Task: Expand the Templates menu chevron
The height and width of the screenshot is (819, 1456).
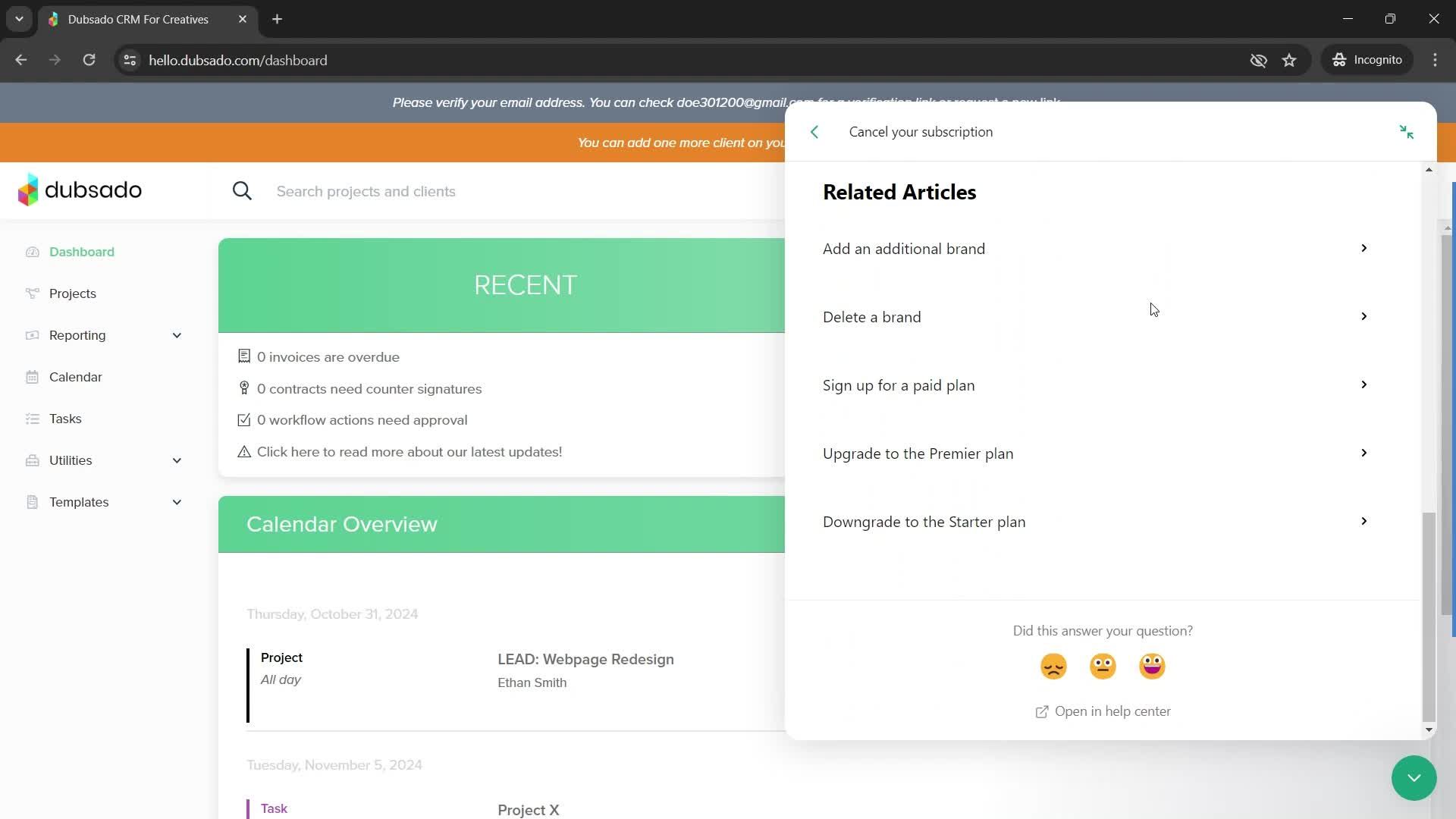Action: click(x=177, y=502)
